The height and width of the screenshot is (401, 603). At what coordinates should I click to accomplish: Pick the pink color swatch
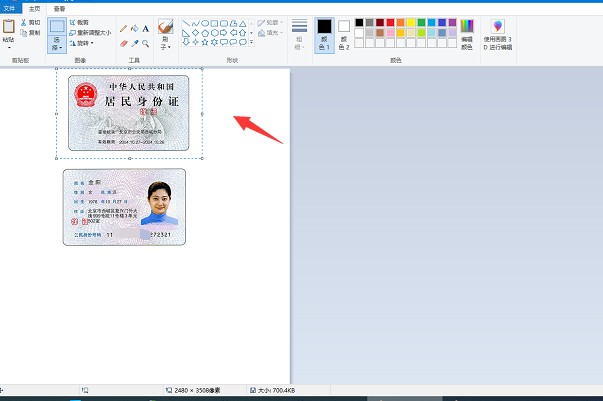390,33
